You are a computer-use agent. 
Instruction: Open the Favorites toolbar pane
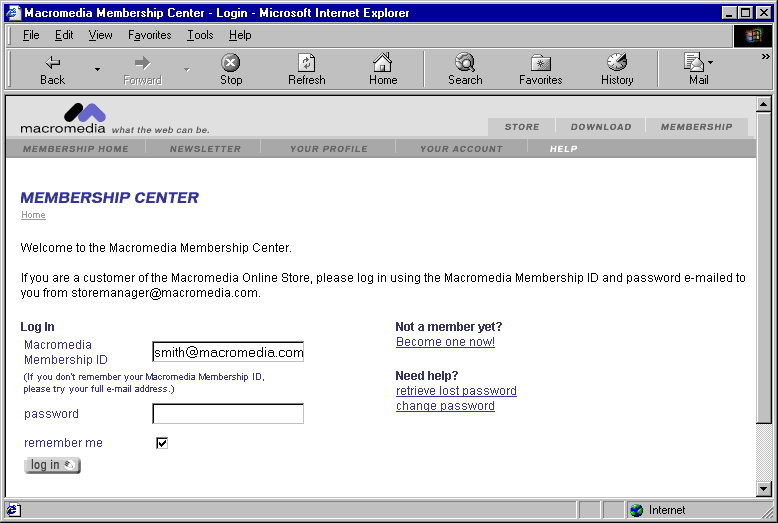[x=541, y=70]
